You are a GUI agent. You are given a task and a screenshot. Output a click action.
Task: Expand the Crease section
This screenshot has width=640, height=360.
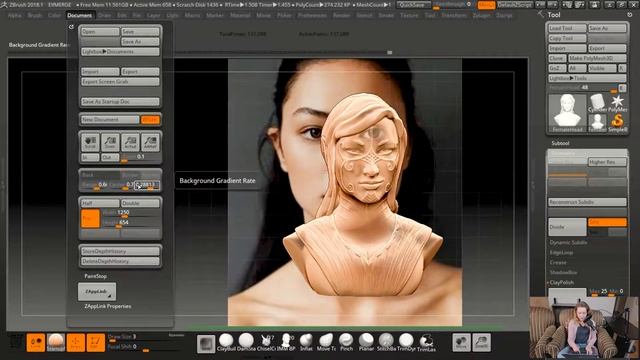pyautogui.click(x=558, y=262)
